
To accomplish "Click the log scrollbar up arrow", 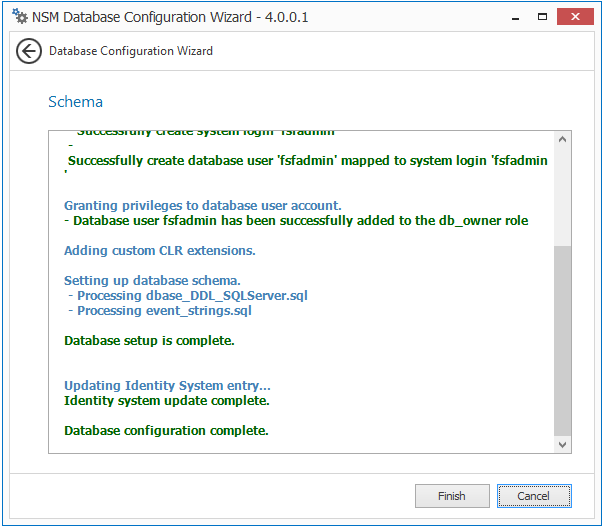I will pos(562,140).
